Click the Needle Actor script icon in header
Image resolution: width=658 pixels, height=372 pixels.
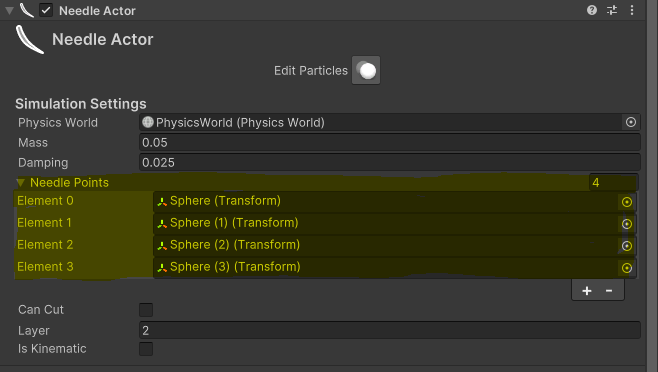pos(27,10)
